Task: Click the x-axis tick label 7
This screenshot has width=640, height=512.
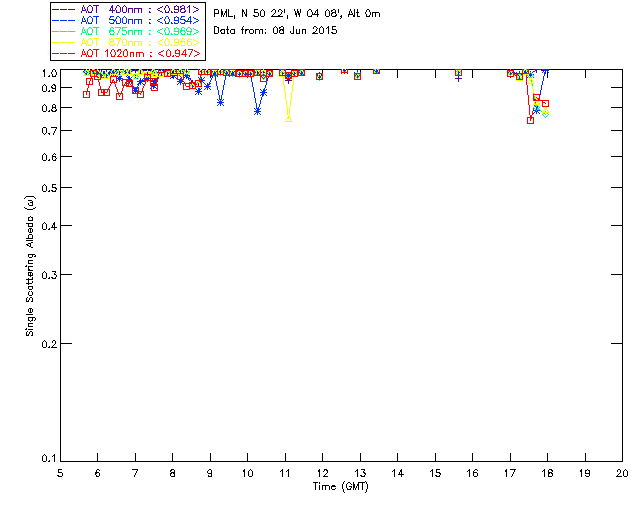Action: click(135, 473)
